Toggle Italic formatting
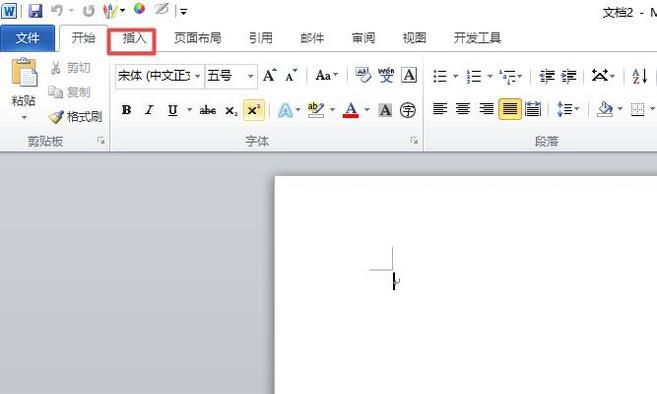The width and height of the screenshot is (657, 394). (x=149, y=110)
